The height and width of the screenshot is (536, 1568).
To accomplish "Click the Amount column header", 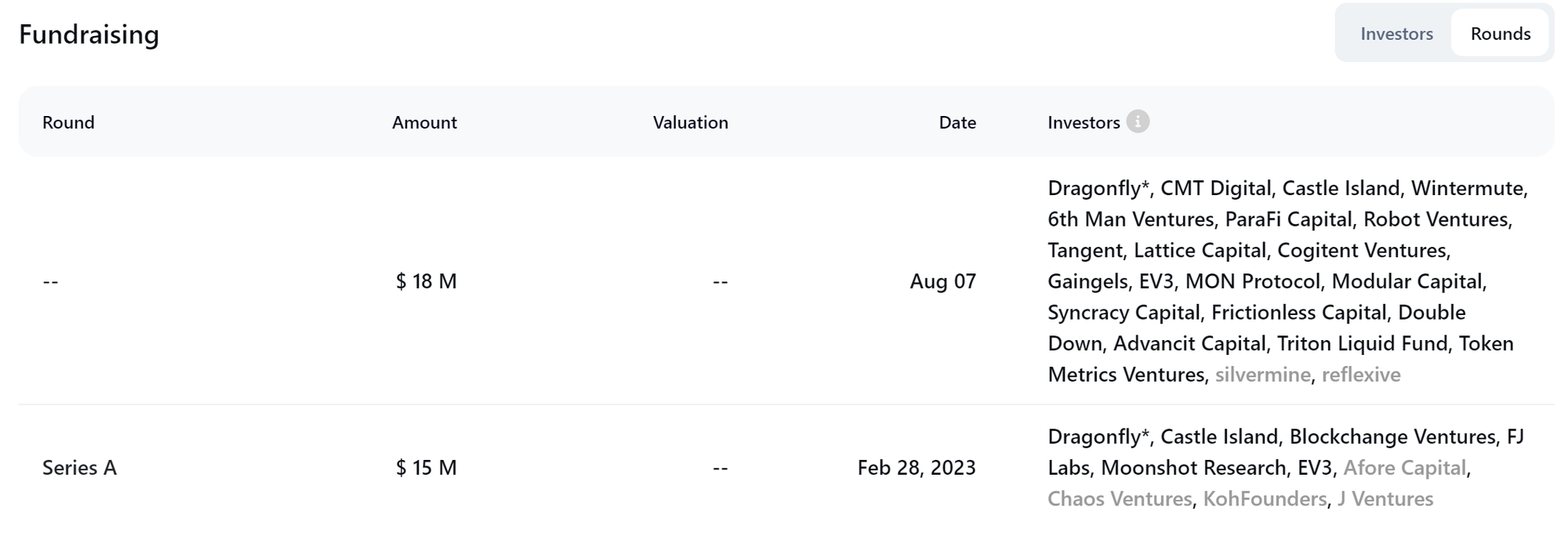I will tap(424, 122).
